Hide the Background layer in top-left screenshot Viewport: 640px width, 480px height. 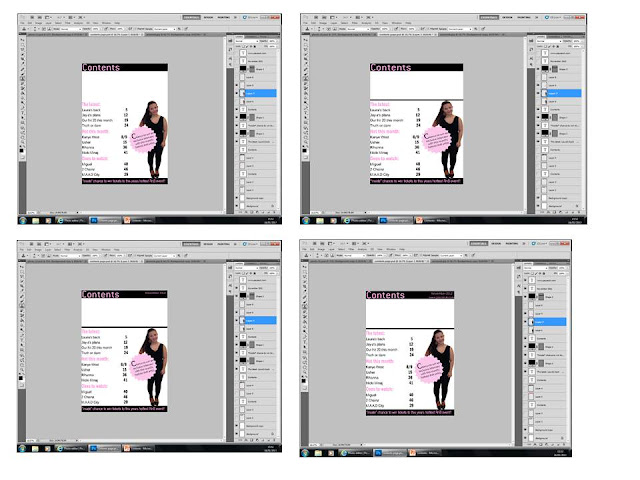coord(237,206)
